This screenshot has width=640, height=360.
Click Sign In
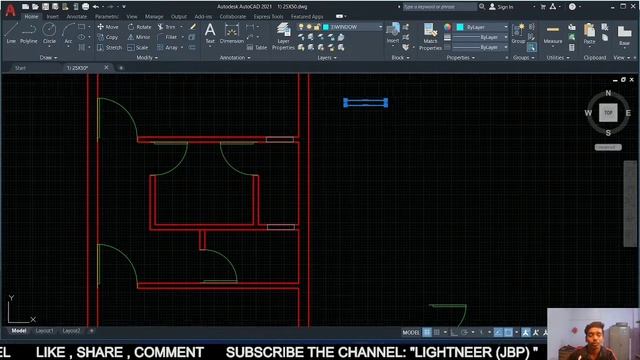(x=501, y=7)
